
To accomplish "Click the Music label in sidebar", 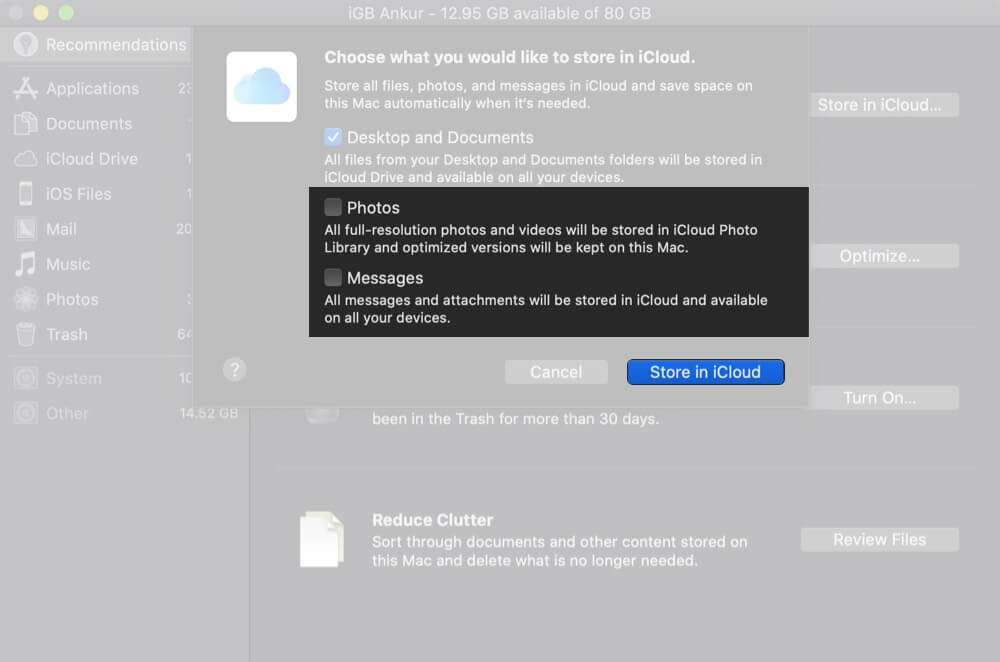I will (x=68, y=264).
